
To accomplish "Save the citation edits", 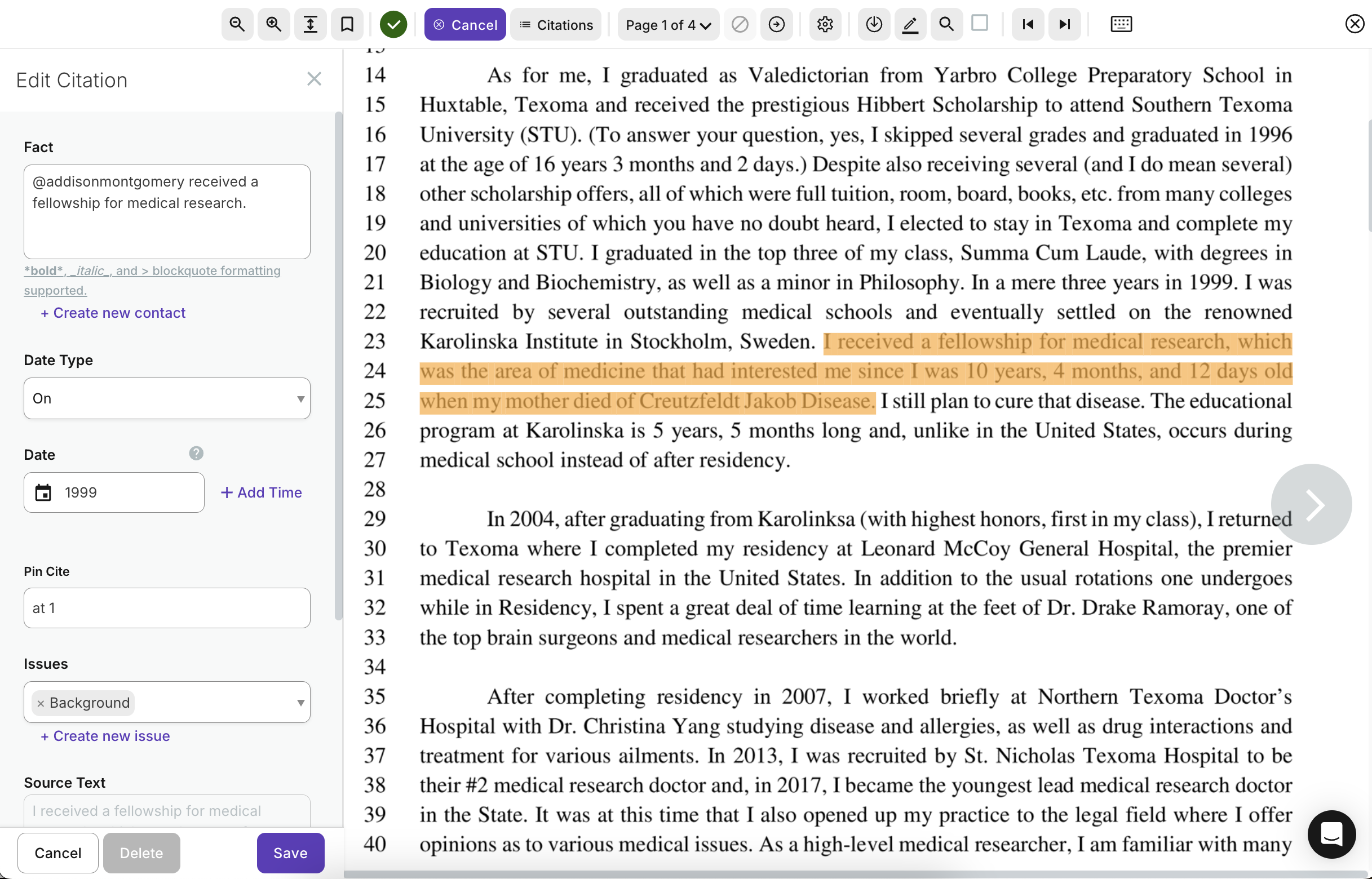I will coord(290,853).
